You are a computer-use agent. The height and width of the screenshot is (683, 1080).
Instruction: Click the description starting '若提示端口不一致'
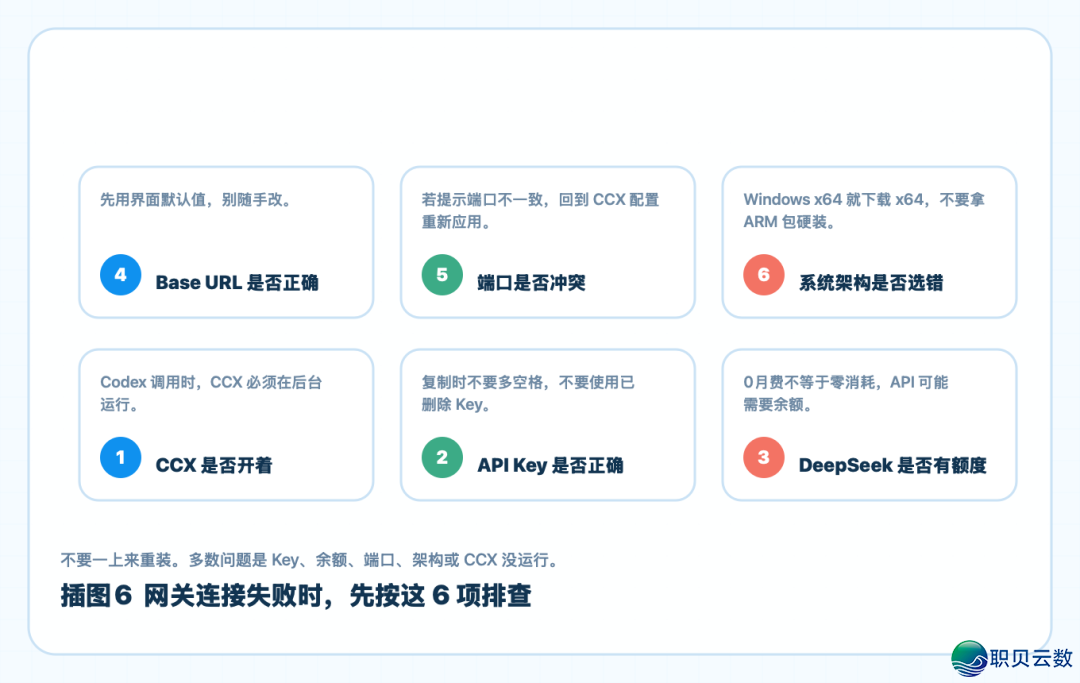(x=541, y=211)
